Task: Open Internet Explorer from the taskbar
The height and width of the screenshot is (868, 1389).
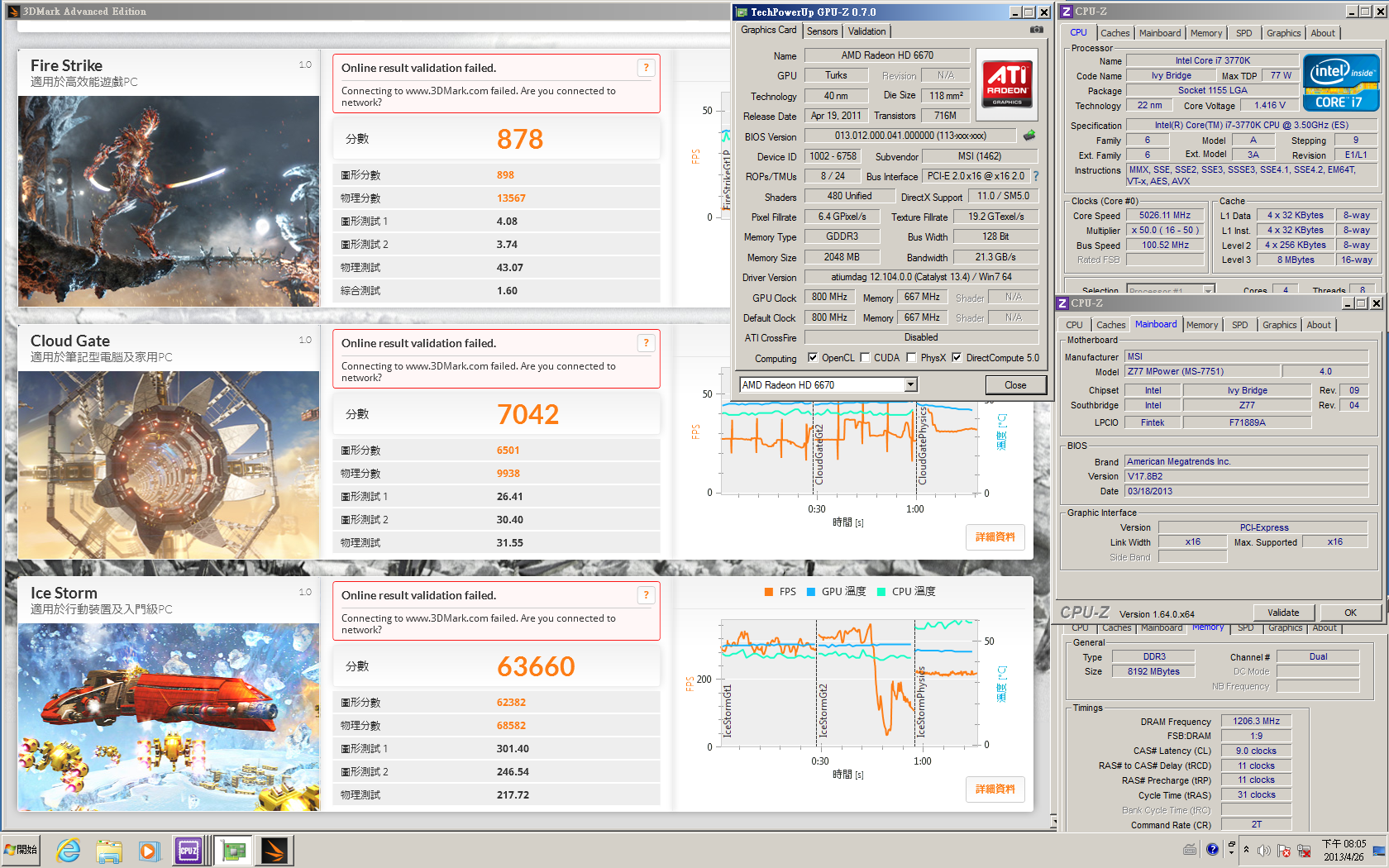Action: [x=68, y=850]
